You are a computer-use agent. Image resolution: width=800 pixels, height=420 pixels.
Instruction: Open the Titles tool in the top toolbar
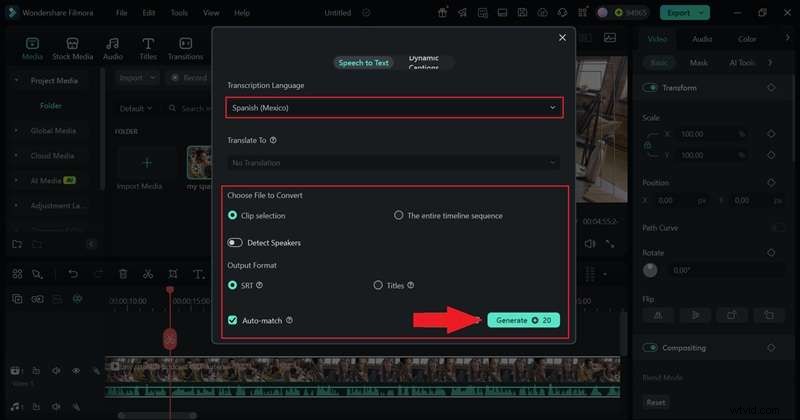point(148,48)
